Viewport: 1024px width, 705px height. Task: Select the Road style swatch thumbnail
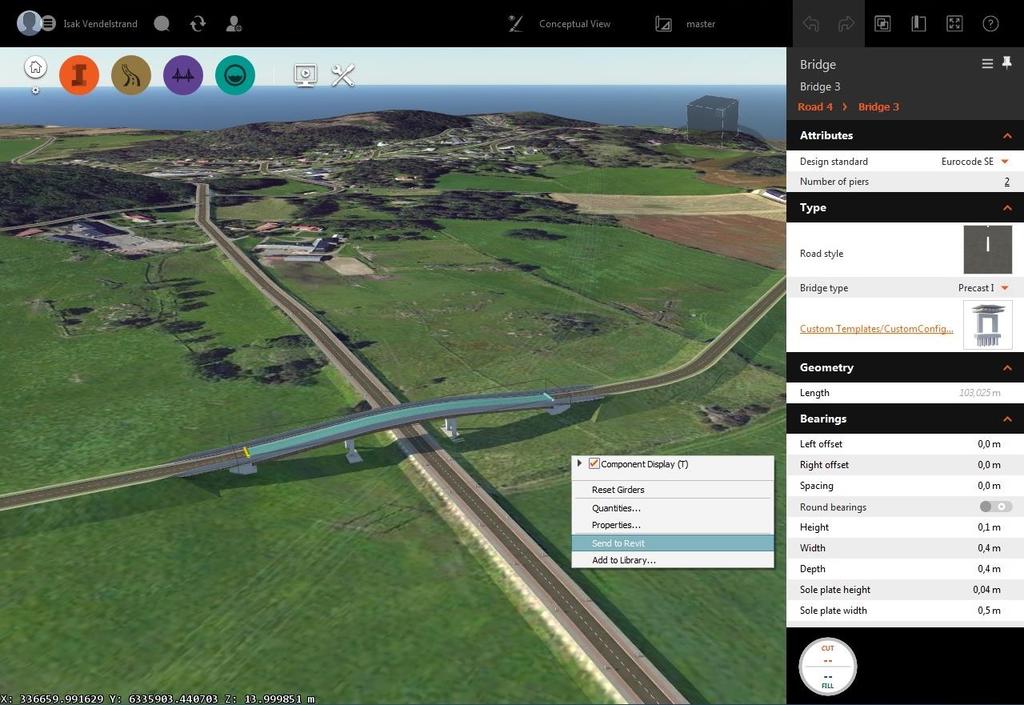(987, 249)
